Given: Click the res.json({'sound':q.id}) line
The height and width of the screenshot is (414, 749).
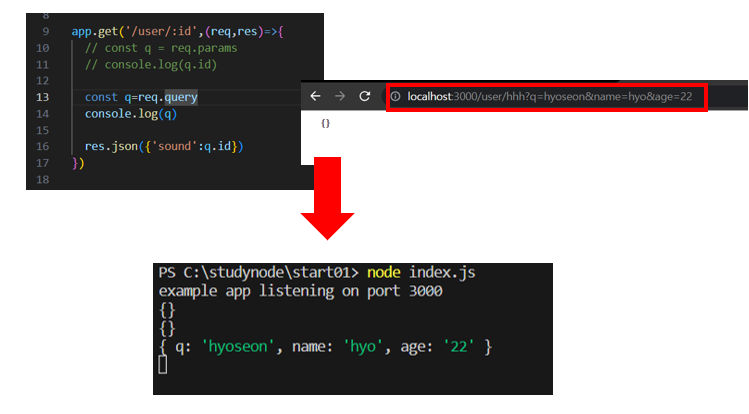Looking at the screenshot, I should pyautogui.click(x=164, y=146).
